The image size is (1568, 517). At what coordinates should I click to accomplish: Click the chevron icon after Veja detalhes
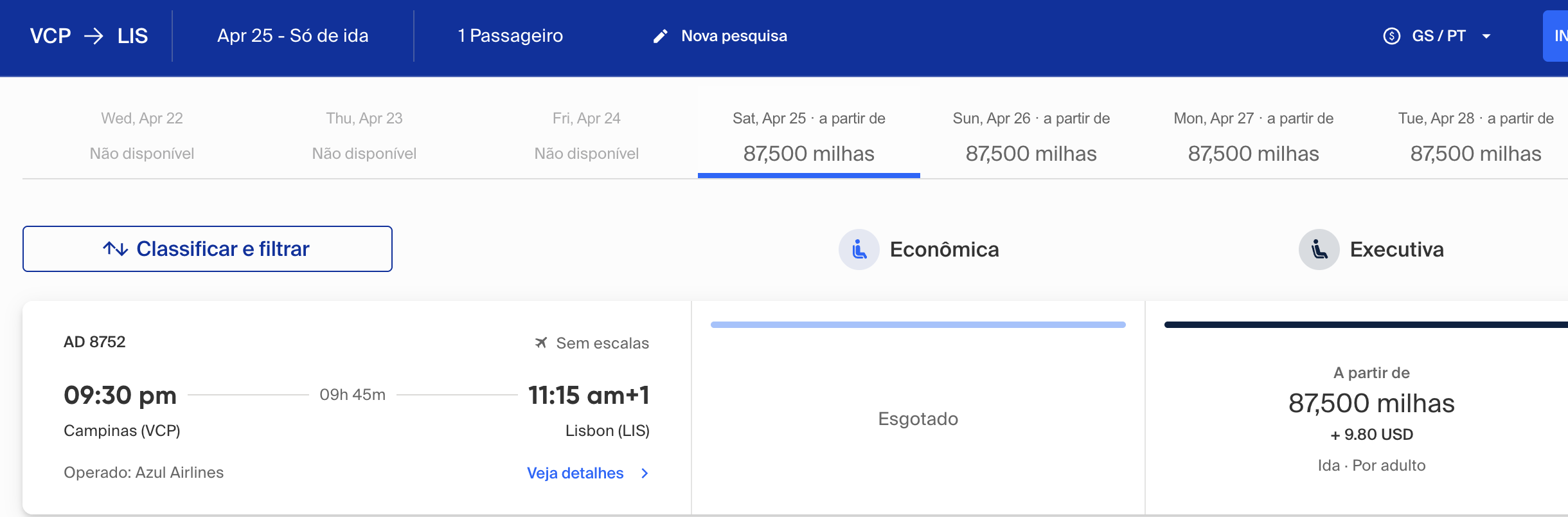(x=645, y=473)
